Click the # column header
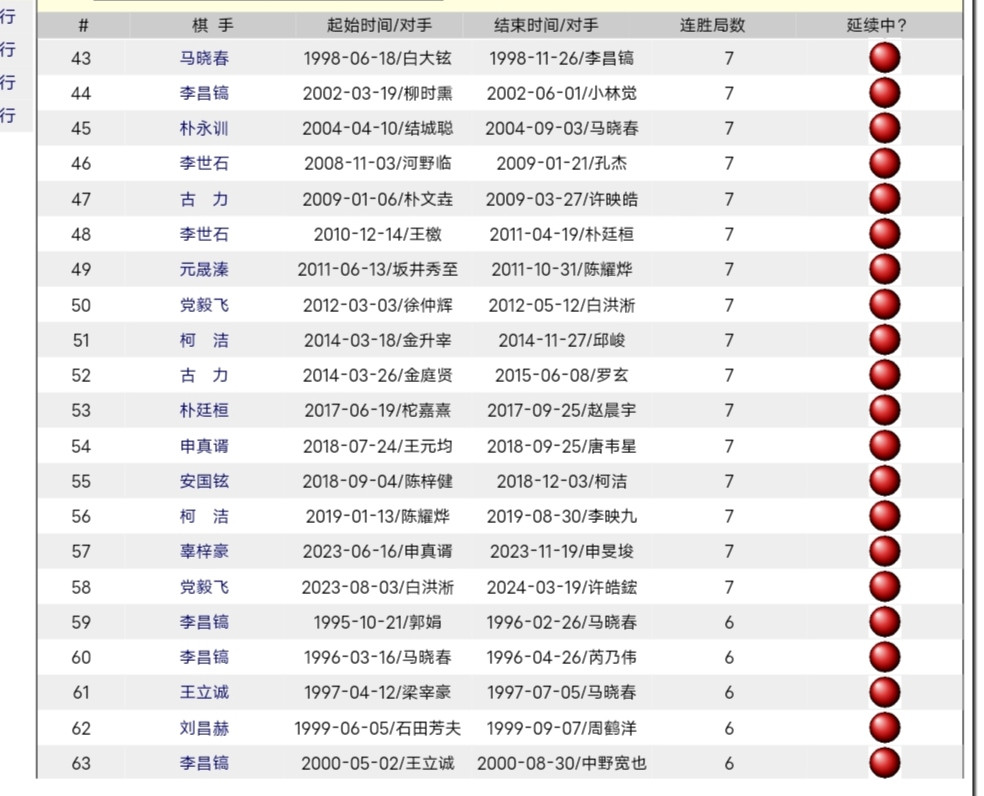This screenshot has height=796, width=984. (x=83, y=25)
